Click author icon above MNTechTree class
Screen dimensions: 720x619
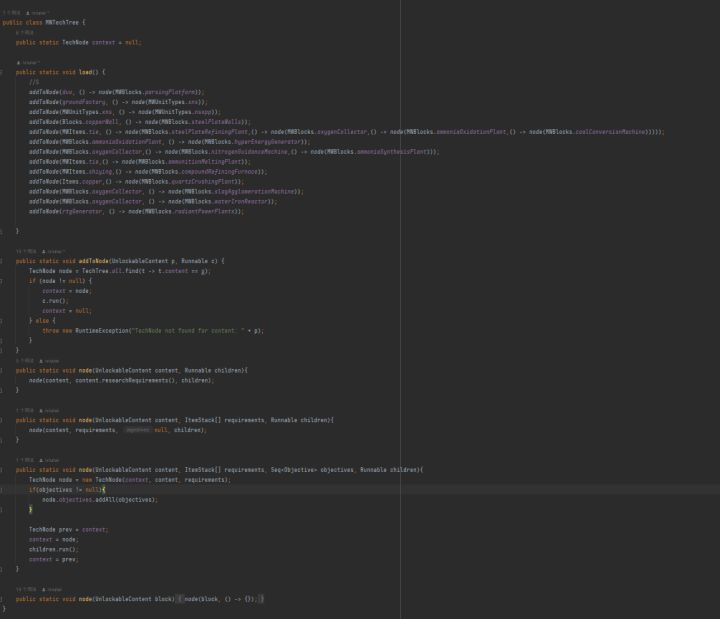pos(29,11)
